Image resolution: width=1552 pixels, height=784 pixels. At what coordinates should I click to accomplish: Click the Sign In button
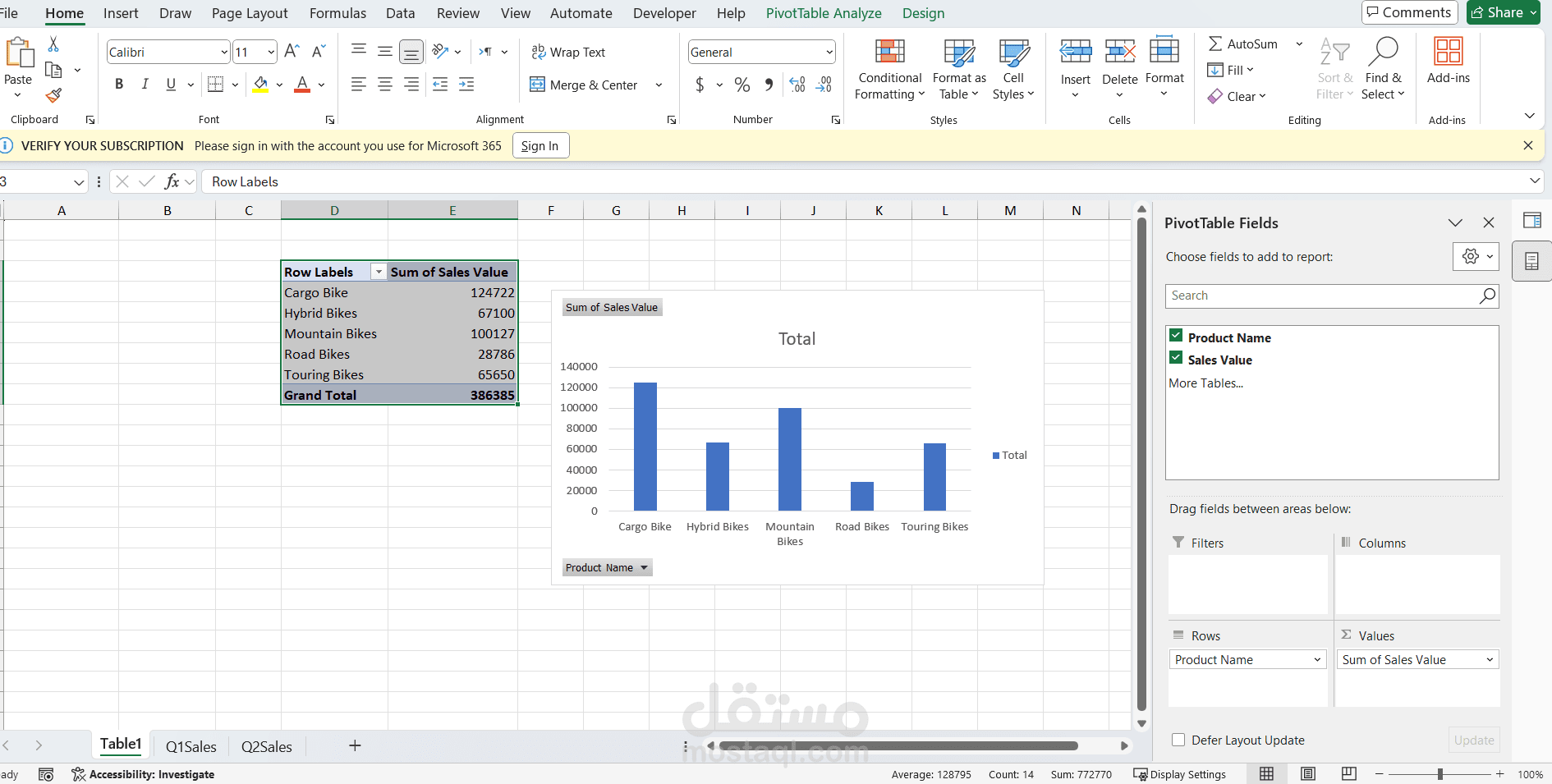540,145
